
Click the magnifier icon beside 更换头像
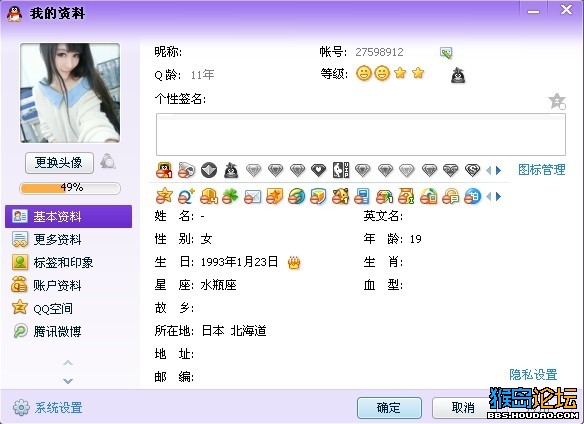coord(108,161)
